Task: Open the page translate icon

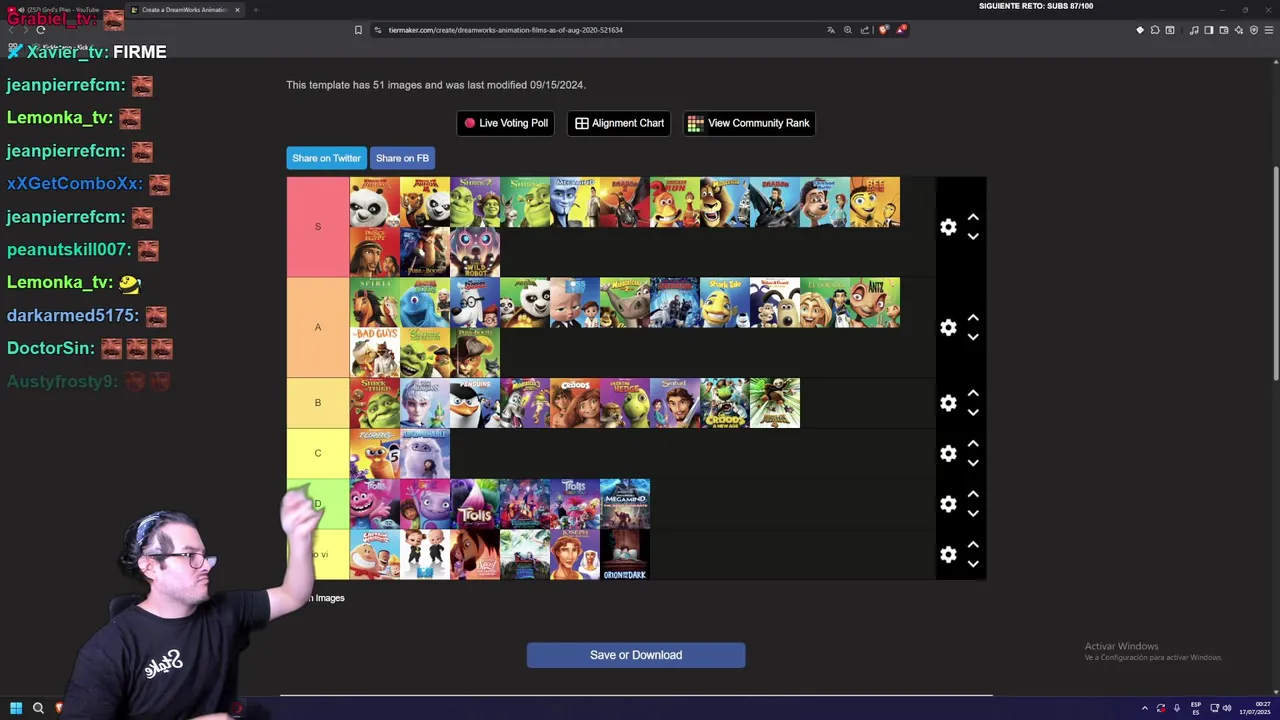Action: [830, 30]
